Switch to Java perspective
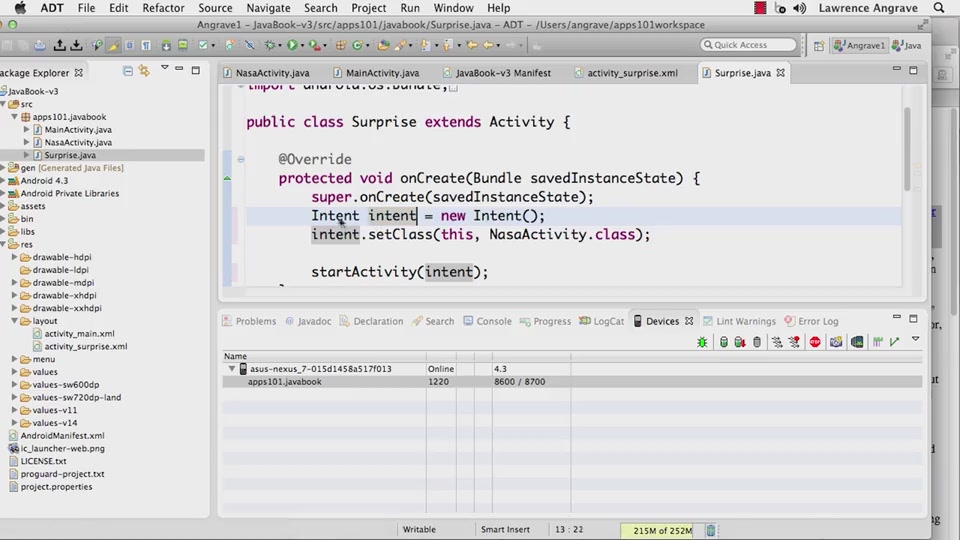The image size is (960, 540). (907, 45)
